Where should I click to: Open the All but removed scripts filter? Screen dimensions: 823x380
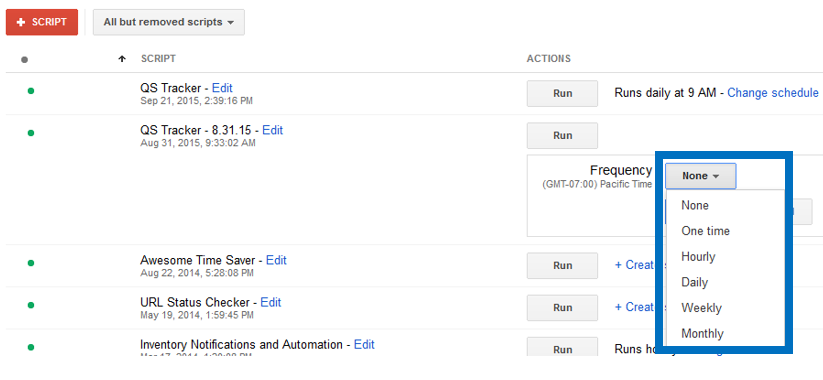coord(168,23)
